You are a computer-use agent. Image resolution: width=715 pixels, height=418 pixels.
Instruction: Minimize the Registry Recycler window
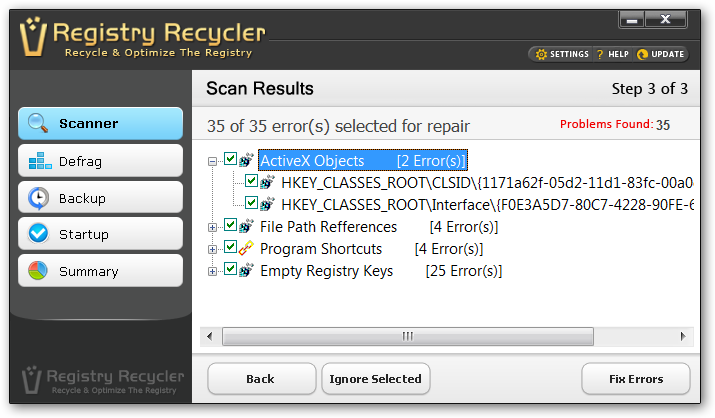[x=632, y=20]
